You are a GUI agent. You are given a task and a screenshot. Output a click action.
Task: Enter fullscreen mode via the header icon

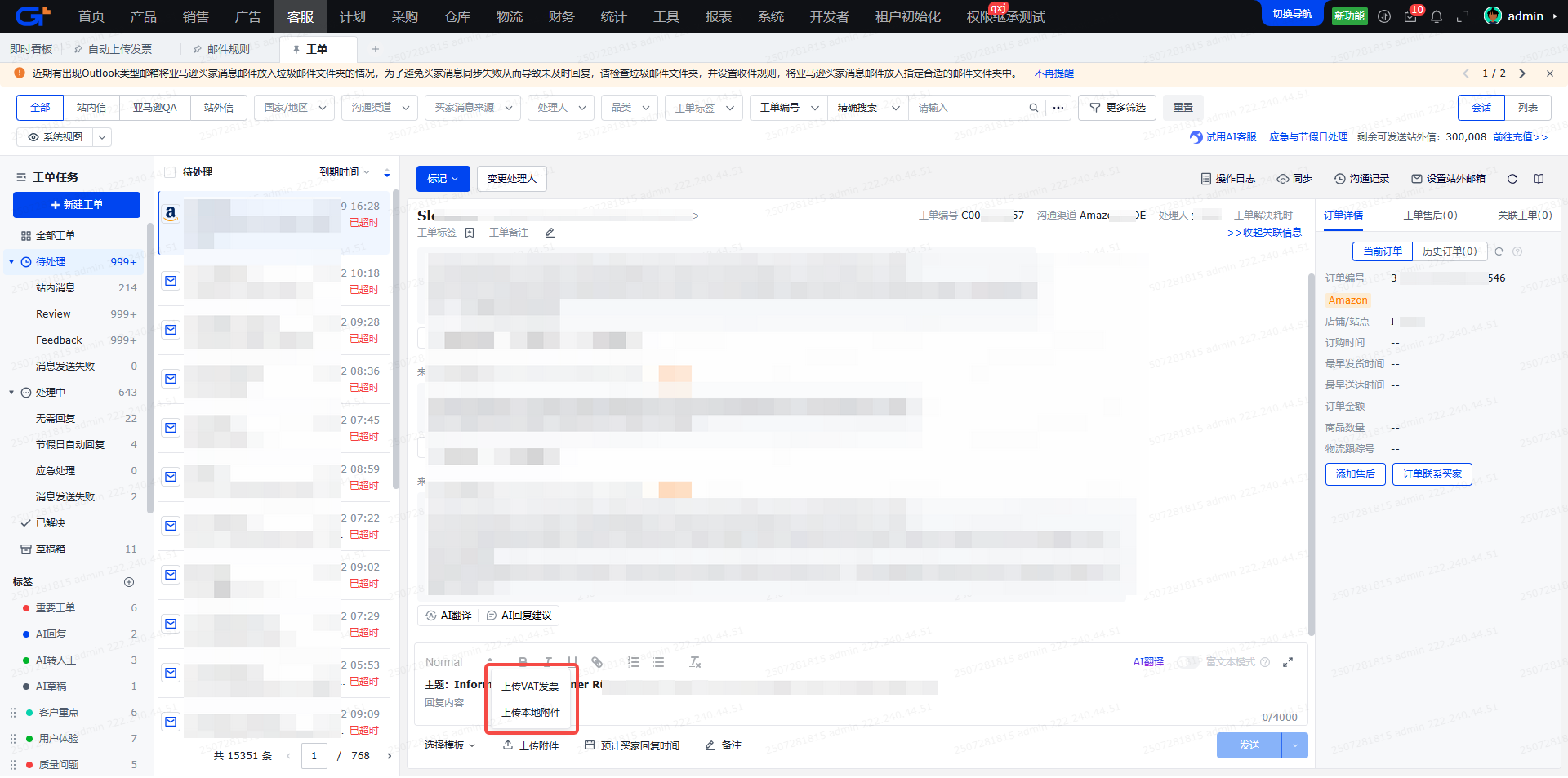click(x=1463, y=16)
